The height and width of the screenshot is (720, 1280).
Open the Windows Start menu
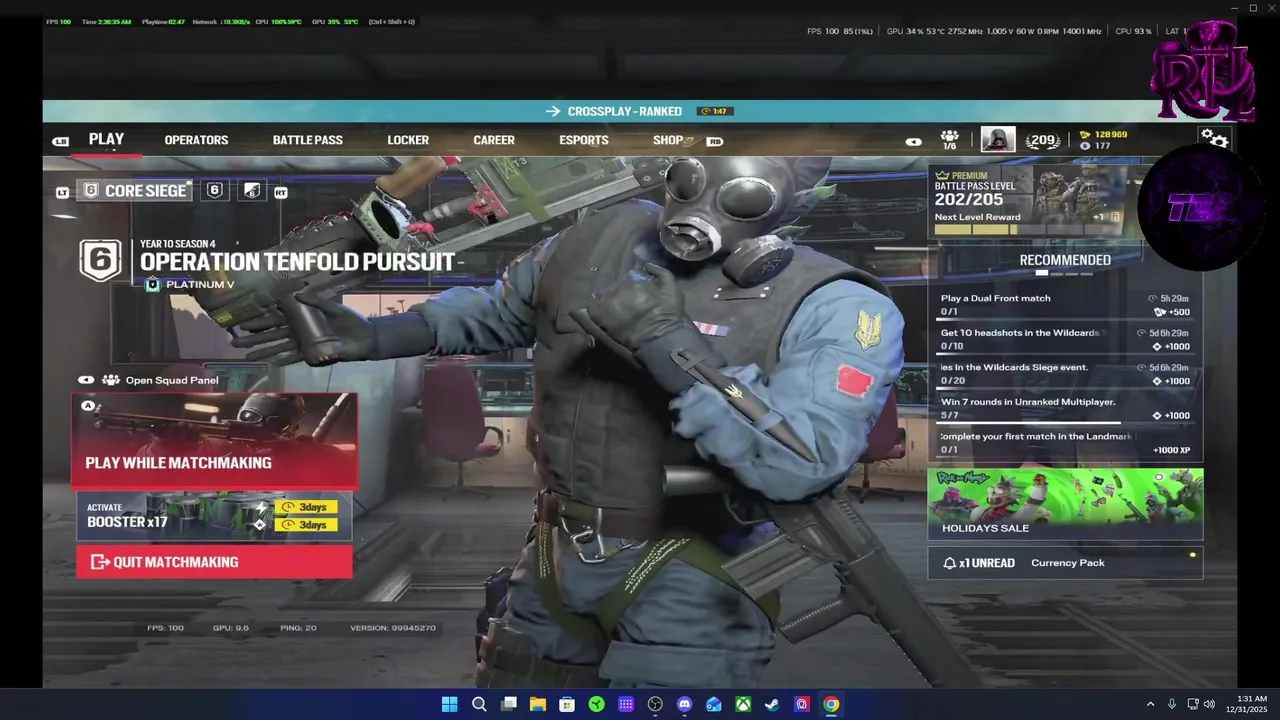(x=450, y=704)
